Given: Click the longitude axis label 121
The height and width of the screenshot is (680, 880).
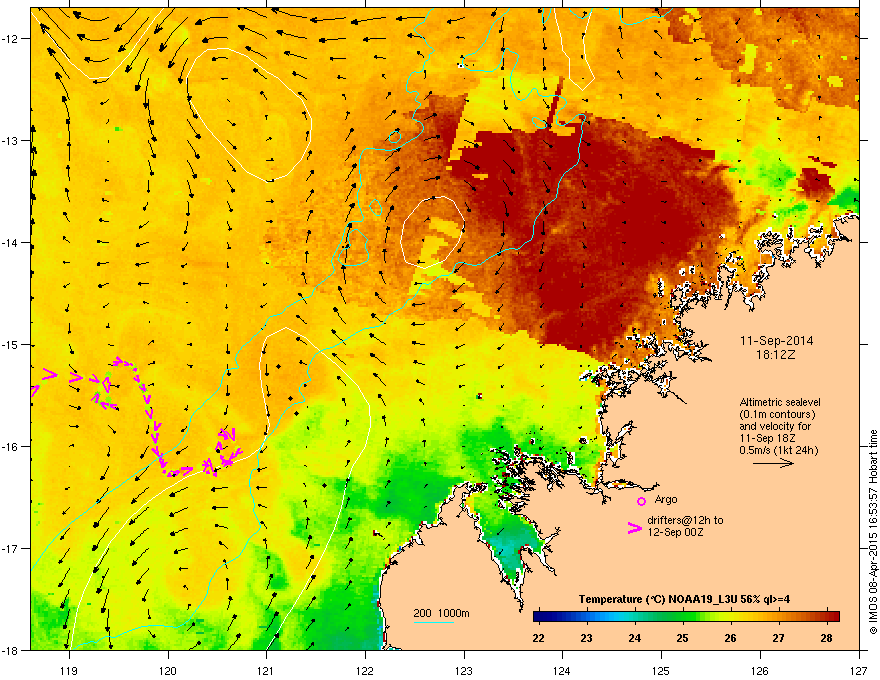Looking at the screenshot, I should point(266,670).
